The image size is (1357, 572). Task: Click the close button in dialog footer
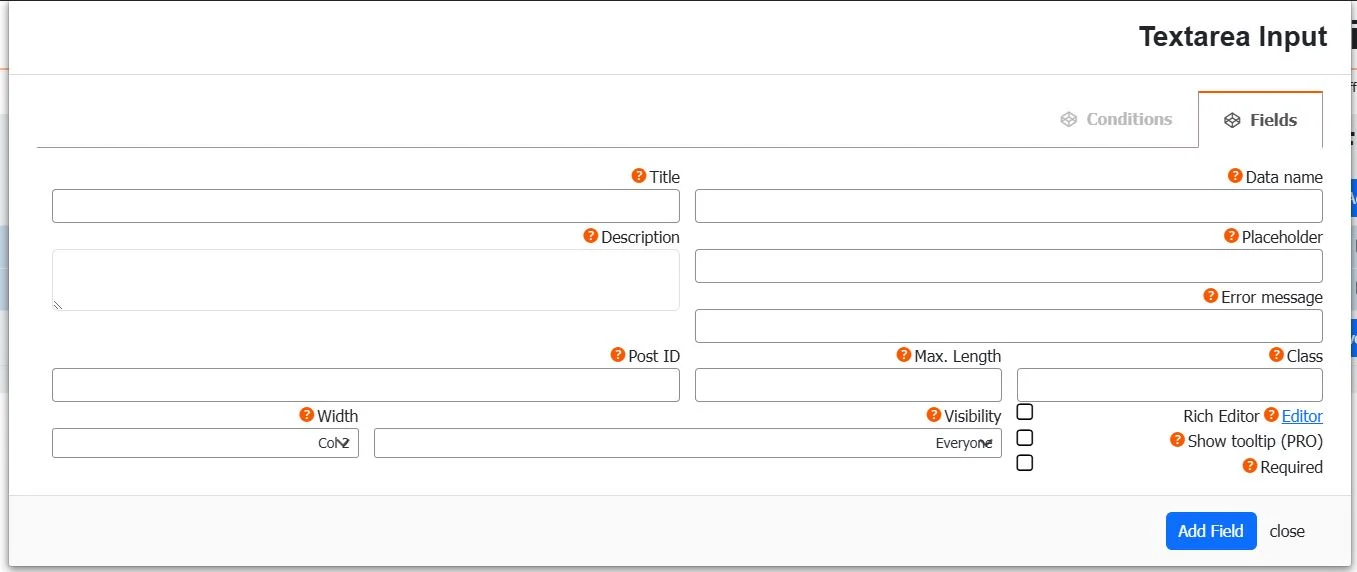1287,531
